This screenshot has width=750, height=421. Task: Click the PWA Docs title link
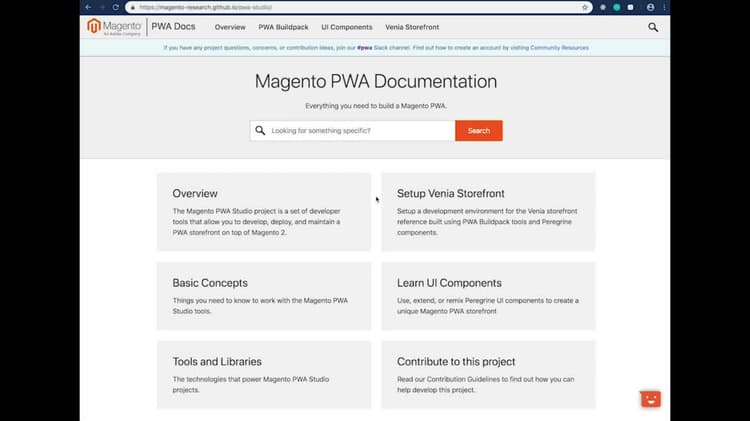click(173, 27)
